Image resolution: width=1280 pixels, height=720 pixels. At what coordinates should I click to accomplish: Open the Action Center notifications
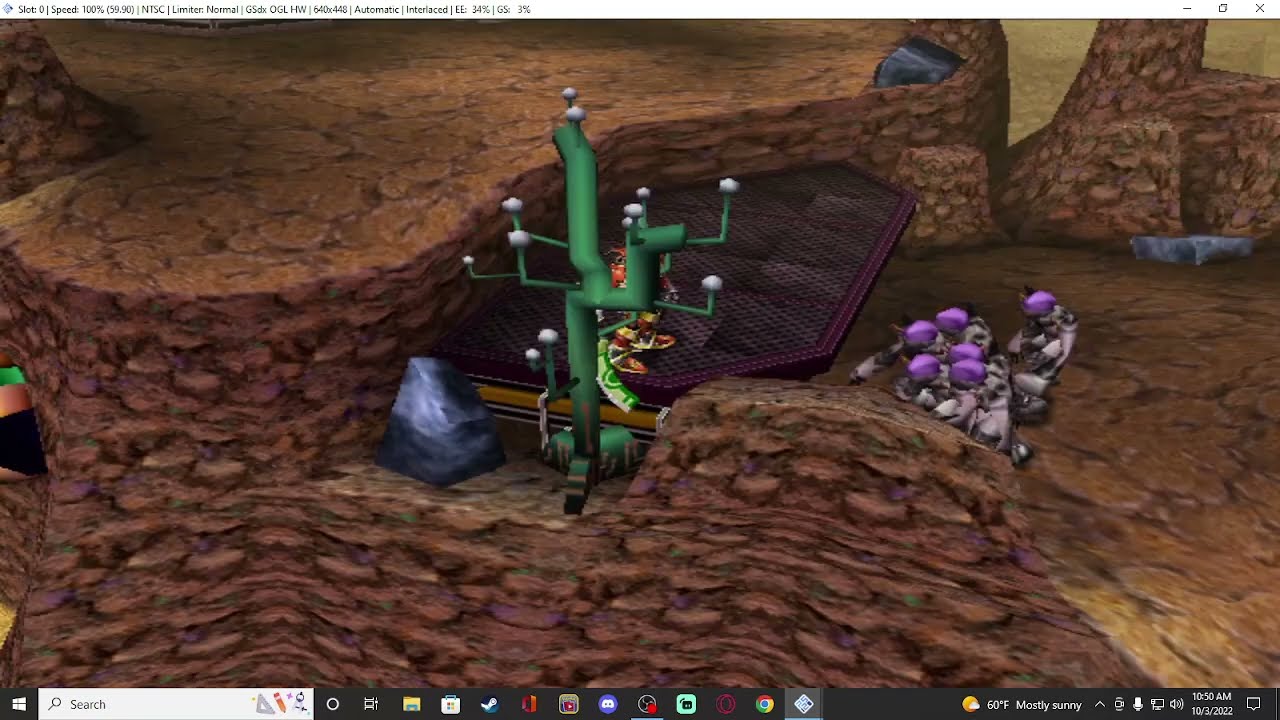(1254, 704)
